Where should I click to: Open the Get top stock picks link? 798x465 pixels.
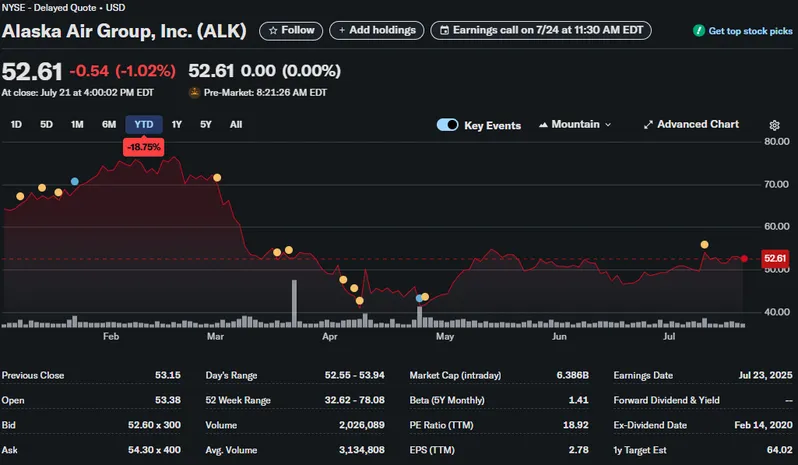743,31
